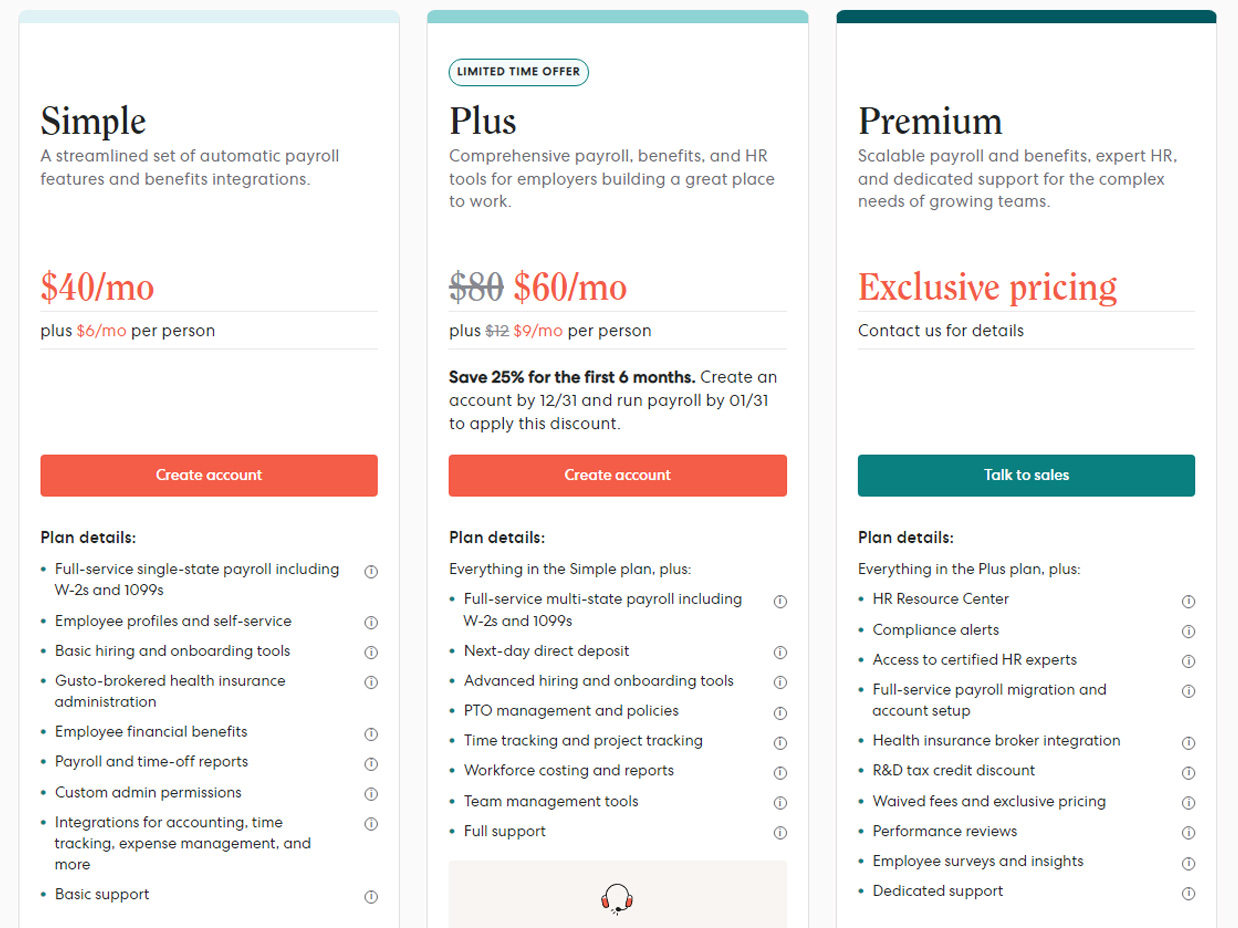Create account for the Plus plan
The height and width of the screenshot is (928, 1238).
[x=618, y=475]
